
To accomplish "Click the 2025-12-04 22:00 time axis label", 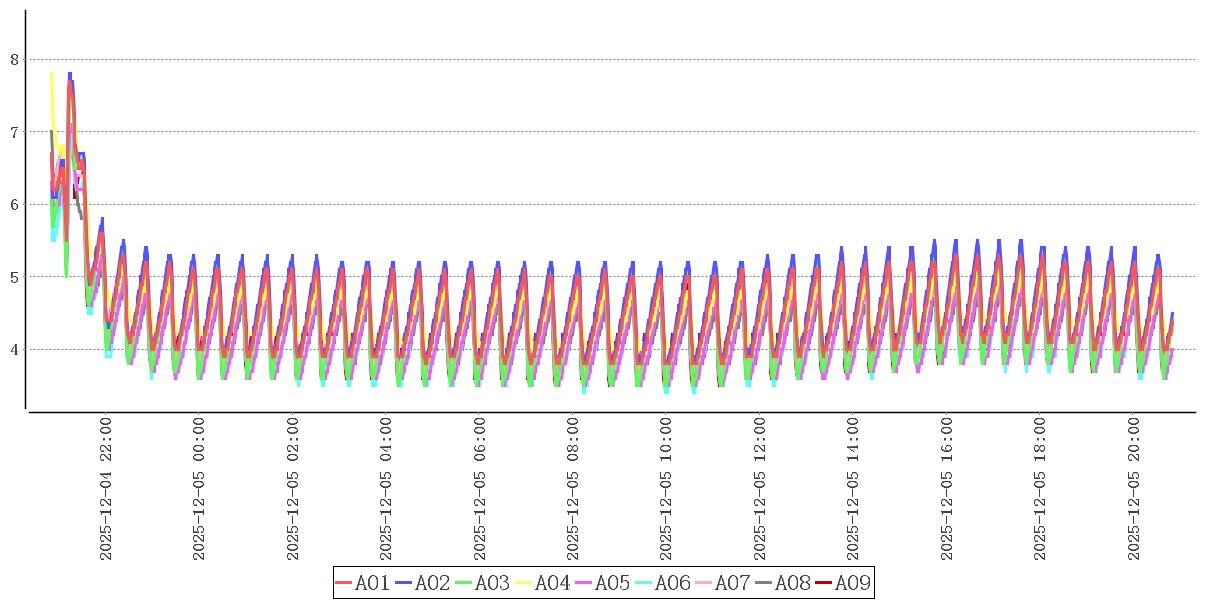I will point(106,489).
